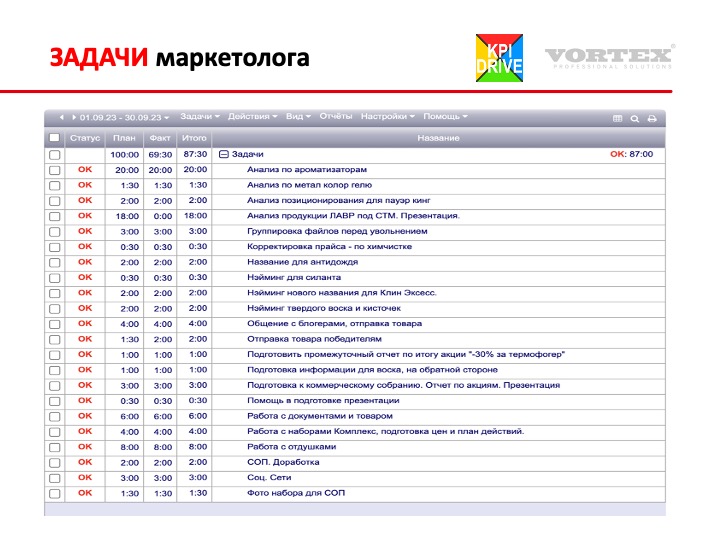Tick checkbox for Задачи summary row
The width and height of the screenshot is (720, 540).
55,155
